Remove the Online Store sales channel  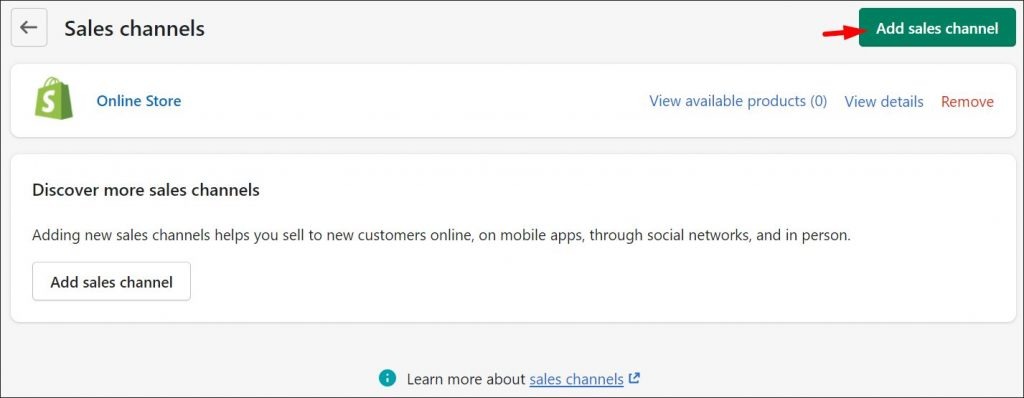pos(967,102)
